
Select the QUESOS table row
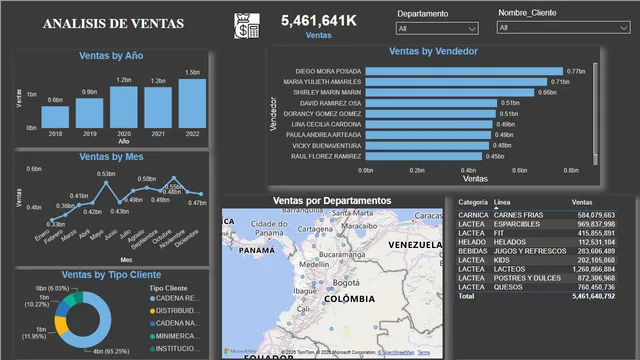point(536,287)
